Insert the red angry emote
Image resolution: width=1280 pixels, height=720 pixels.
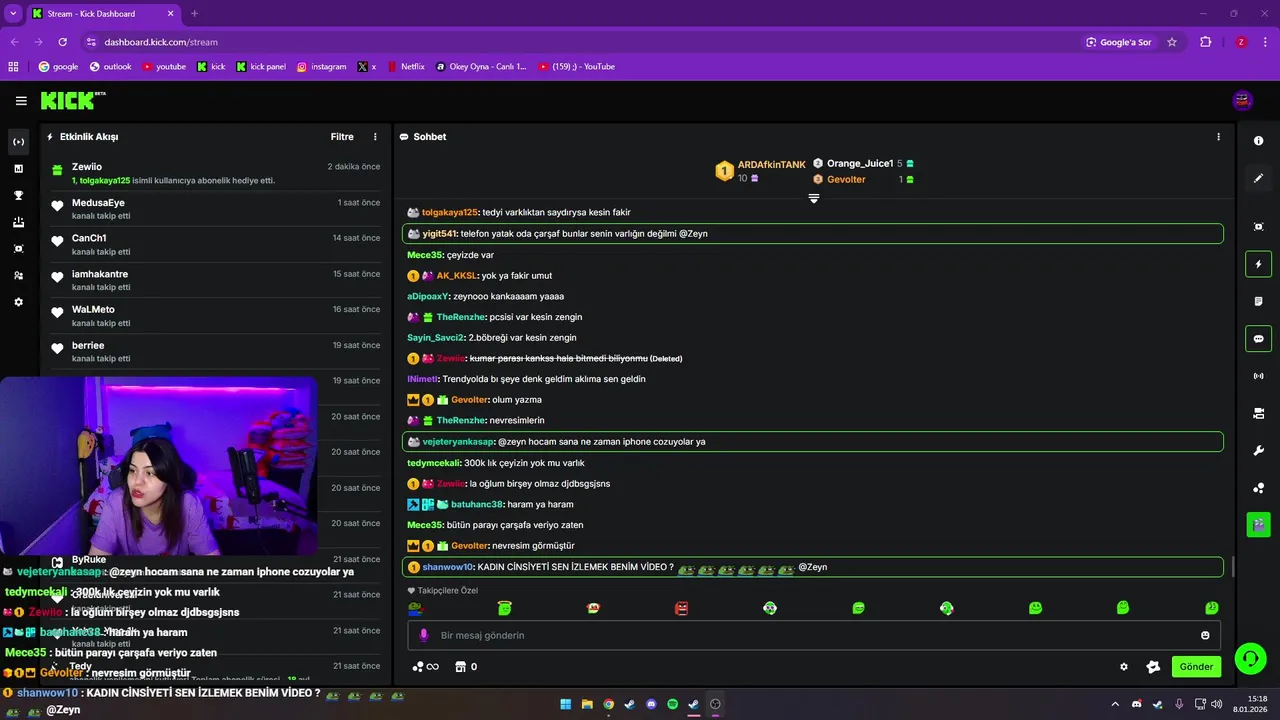coord(681,608)
